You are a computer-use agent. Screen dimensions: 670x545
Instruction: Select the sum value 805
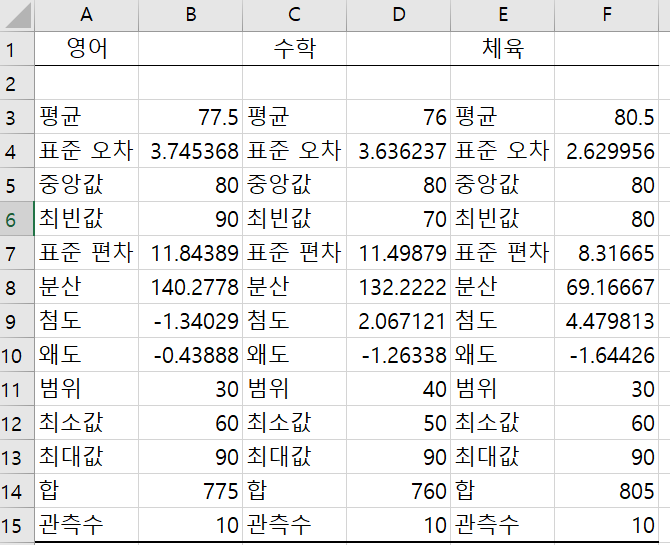point(606,491)
